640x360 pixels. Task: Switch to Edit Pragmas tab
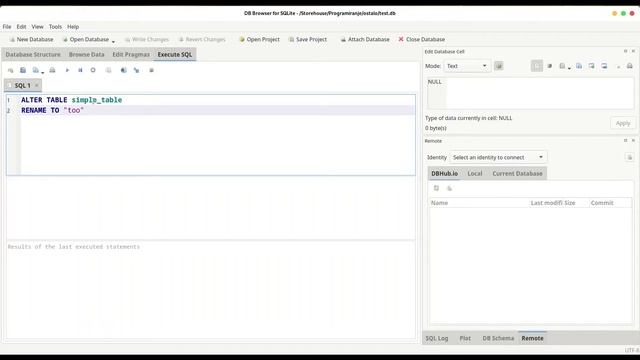click(131, 54)
